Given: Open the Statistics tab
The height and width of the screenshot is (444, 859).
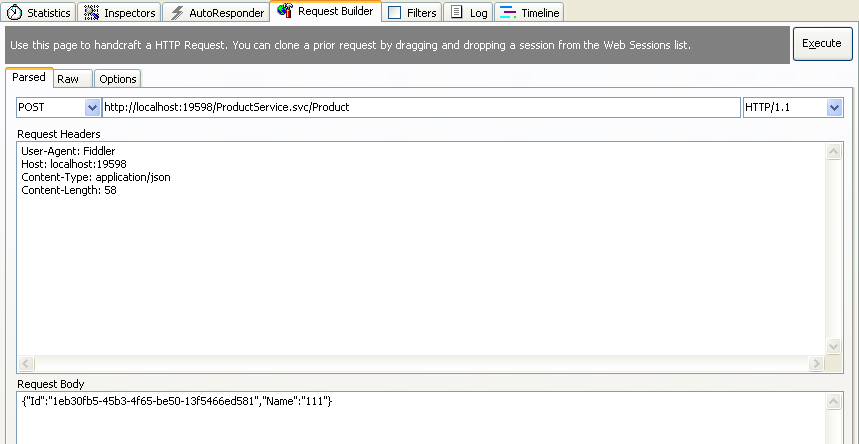Looking at the screenshot, I should (38, 13).
